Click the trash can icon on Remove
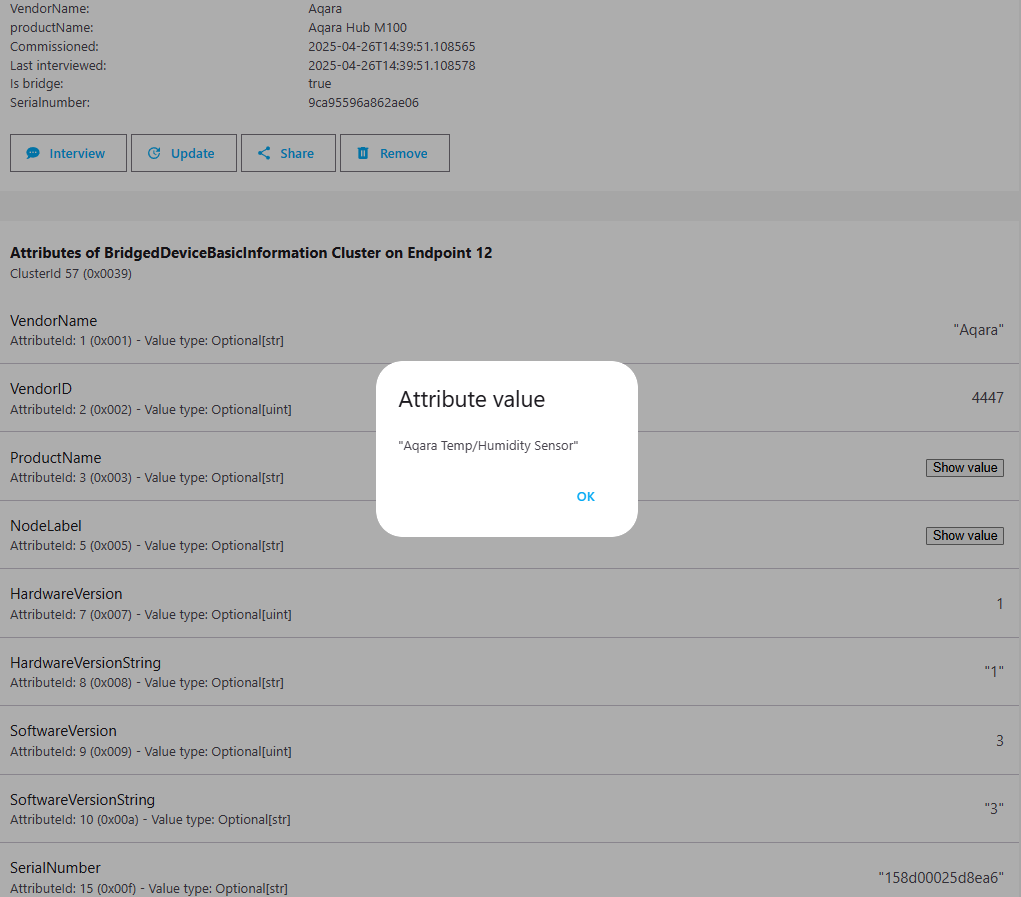This screenshot has width=1021, height=897. click(x=363, y=153)
